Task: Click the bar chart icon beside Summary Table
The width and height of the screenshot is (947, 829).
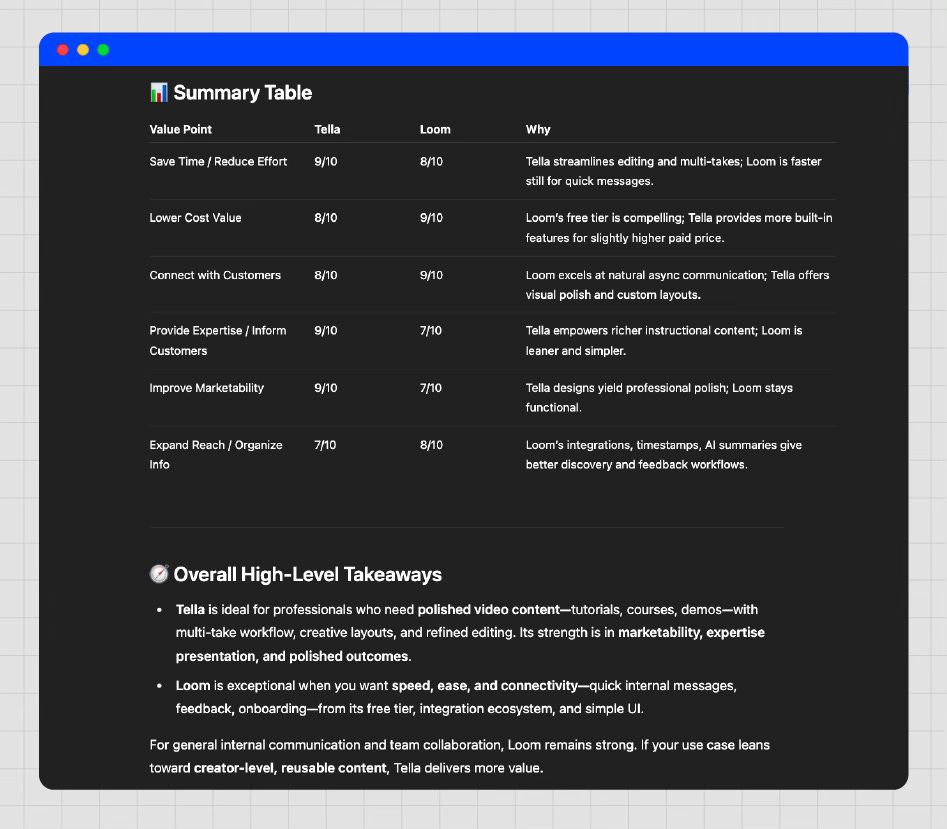Action: 158,92
